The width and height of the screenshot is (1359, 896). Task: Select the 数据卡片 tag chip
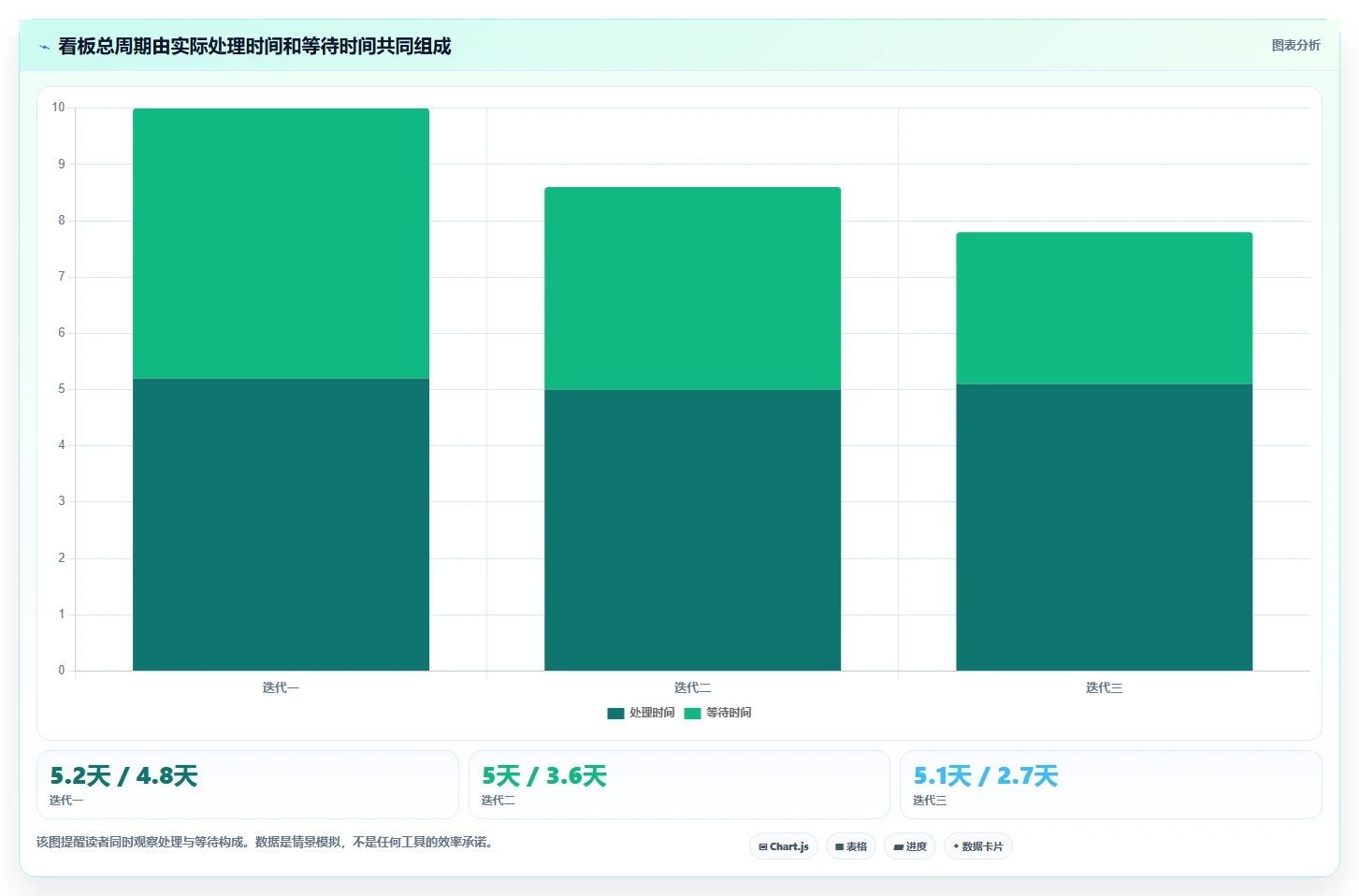tap(978, 846)
